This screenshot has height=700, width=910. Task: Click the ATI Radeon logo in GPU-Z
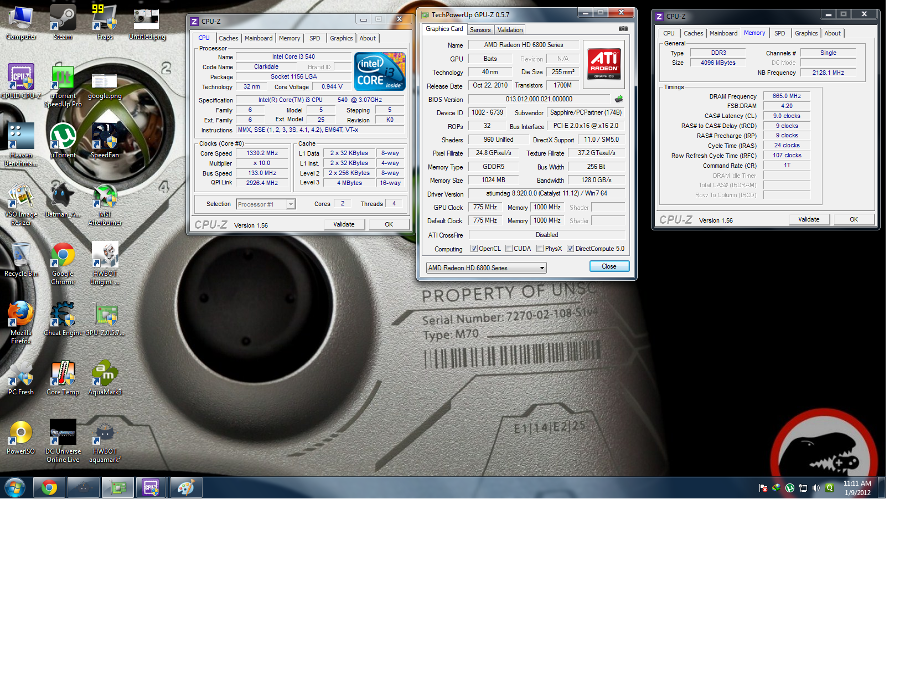click(x=604, y=64)
